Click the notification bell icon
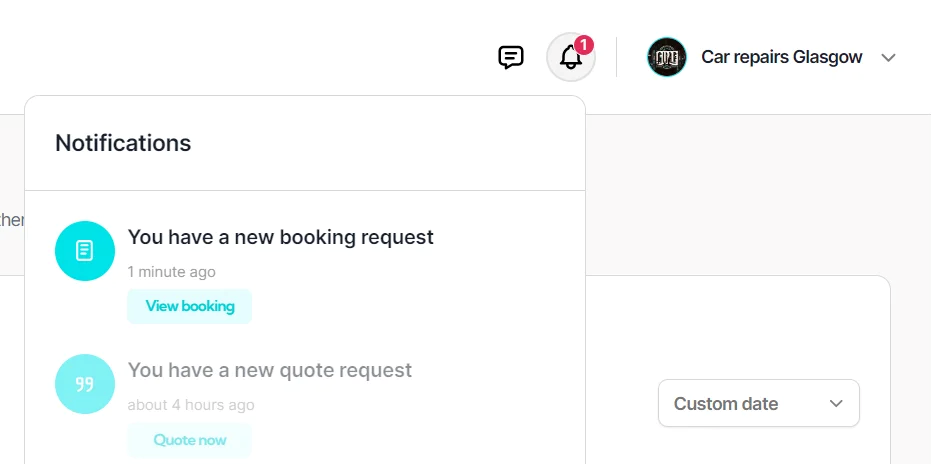This screenshot has width=936, height=464. coord(571,57)
